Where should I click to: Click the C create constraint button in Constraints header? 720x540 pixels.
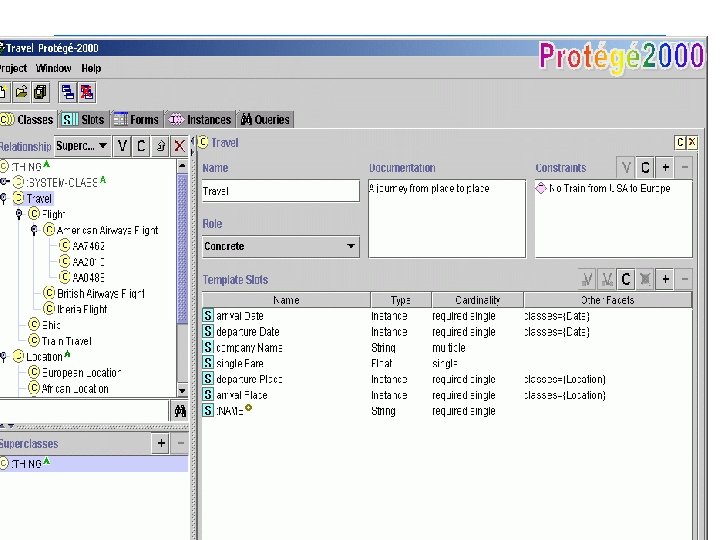pos(645,168)
